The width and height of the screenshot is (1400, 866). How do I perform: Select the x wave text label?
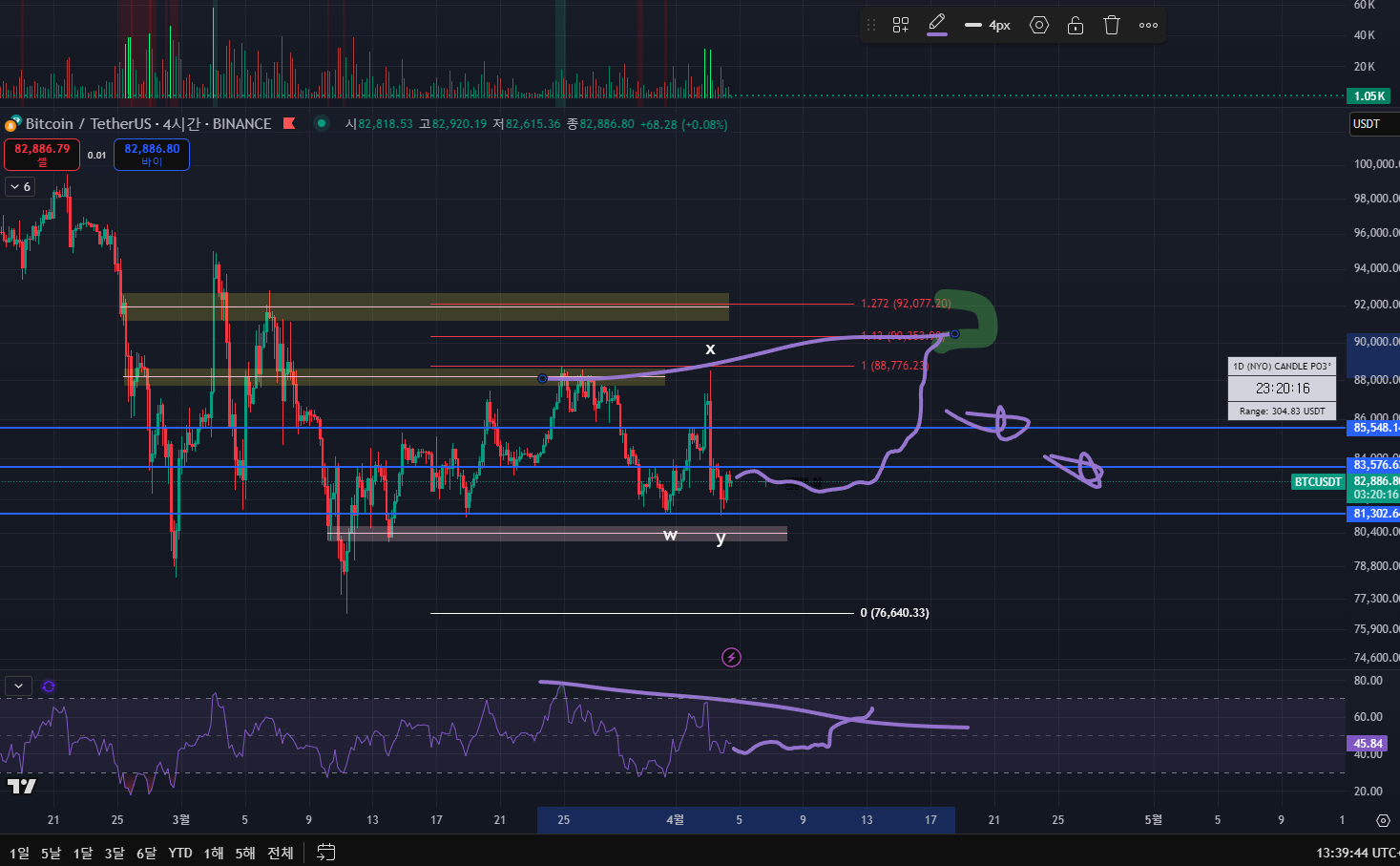(710, 349)
